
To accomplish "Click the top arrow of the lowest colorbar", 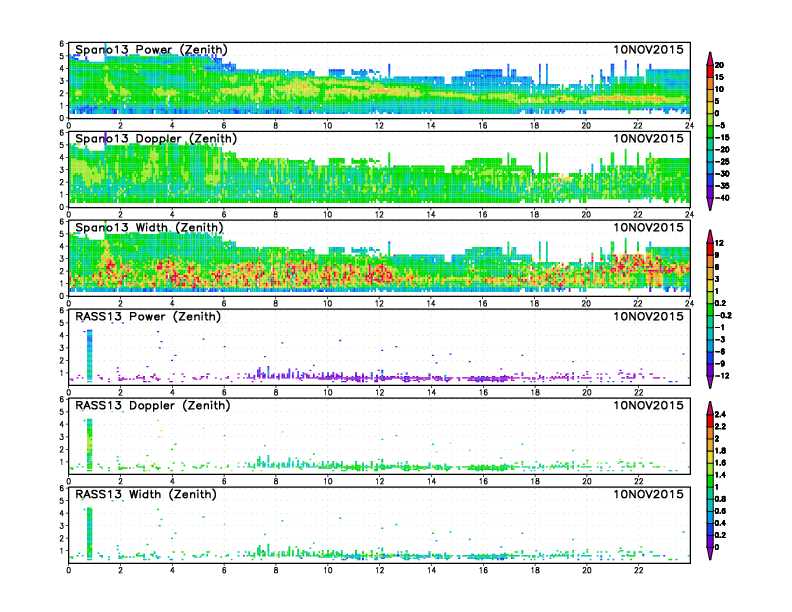I will [710, 406].
